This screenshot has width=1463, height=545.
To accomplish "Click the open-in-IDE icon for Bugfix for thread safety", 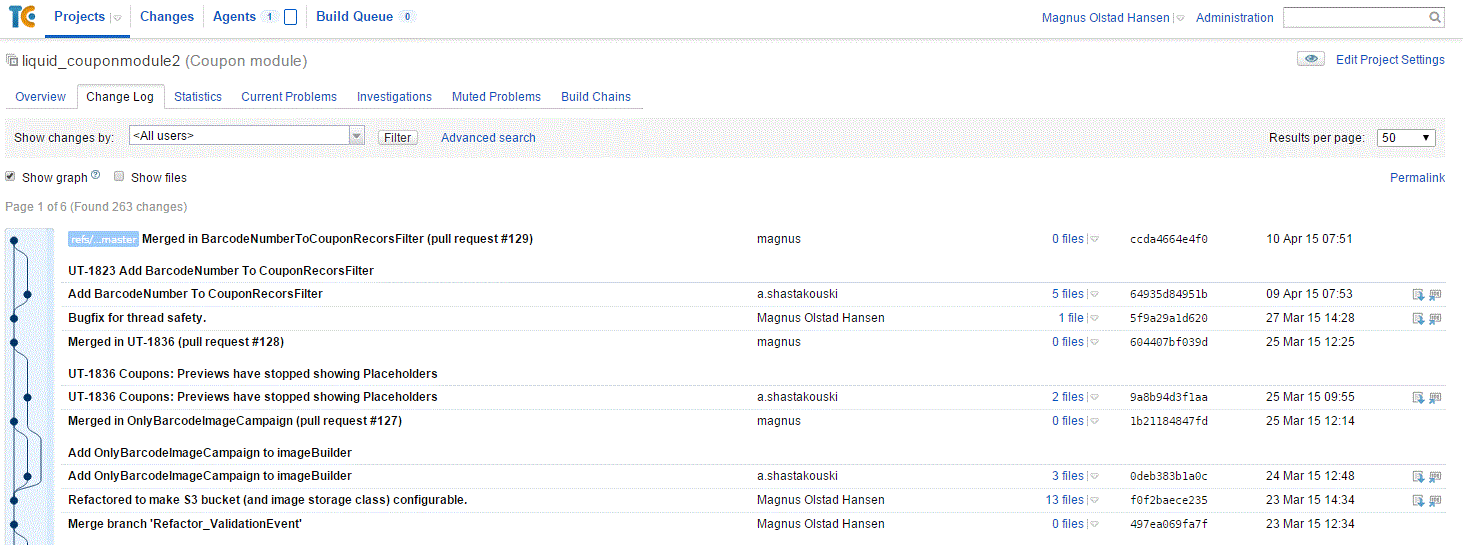I will point(1435,319).
